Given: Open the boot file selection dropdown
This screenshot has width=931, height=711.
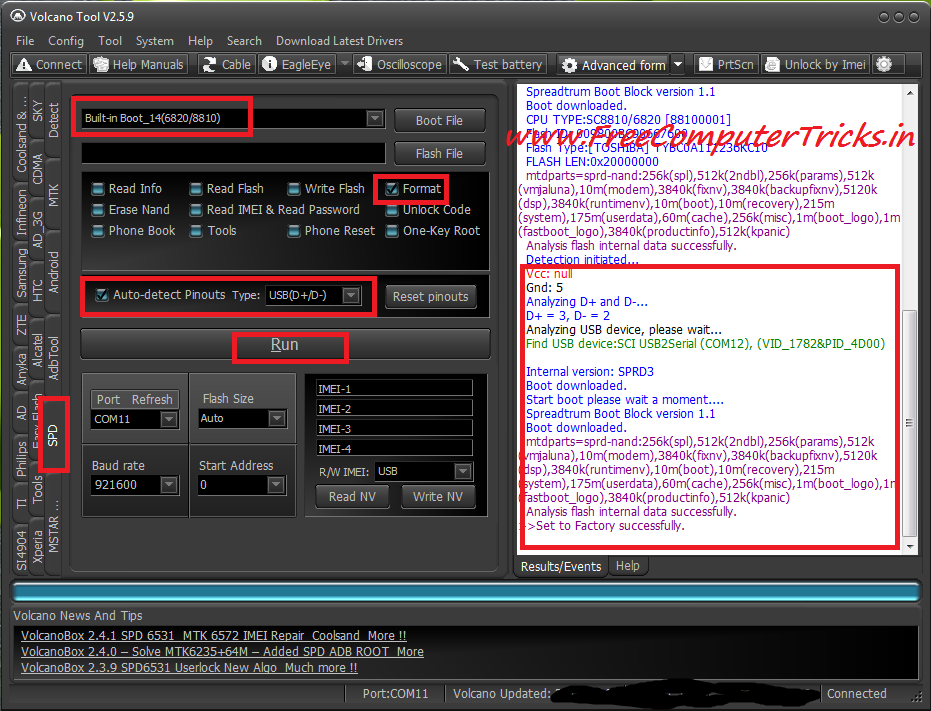Looking at the screenshot, I should click(374, 118).
